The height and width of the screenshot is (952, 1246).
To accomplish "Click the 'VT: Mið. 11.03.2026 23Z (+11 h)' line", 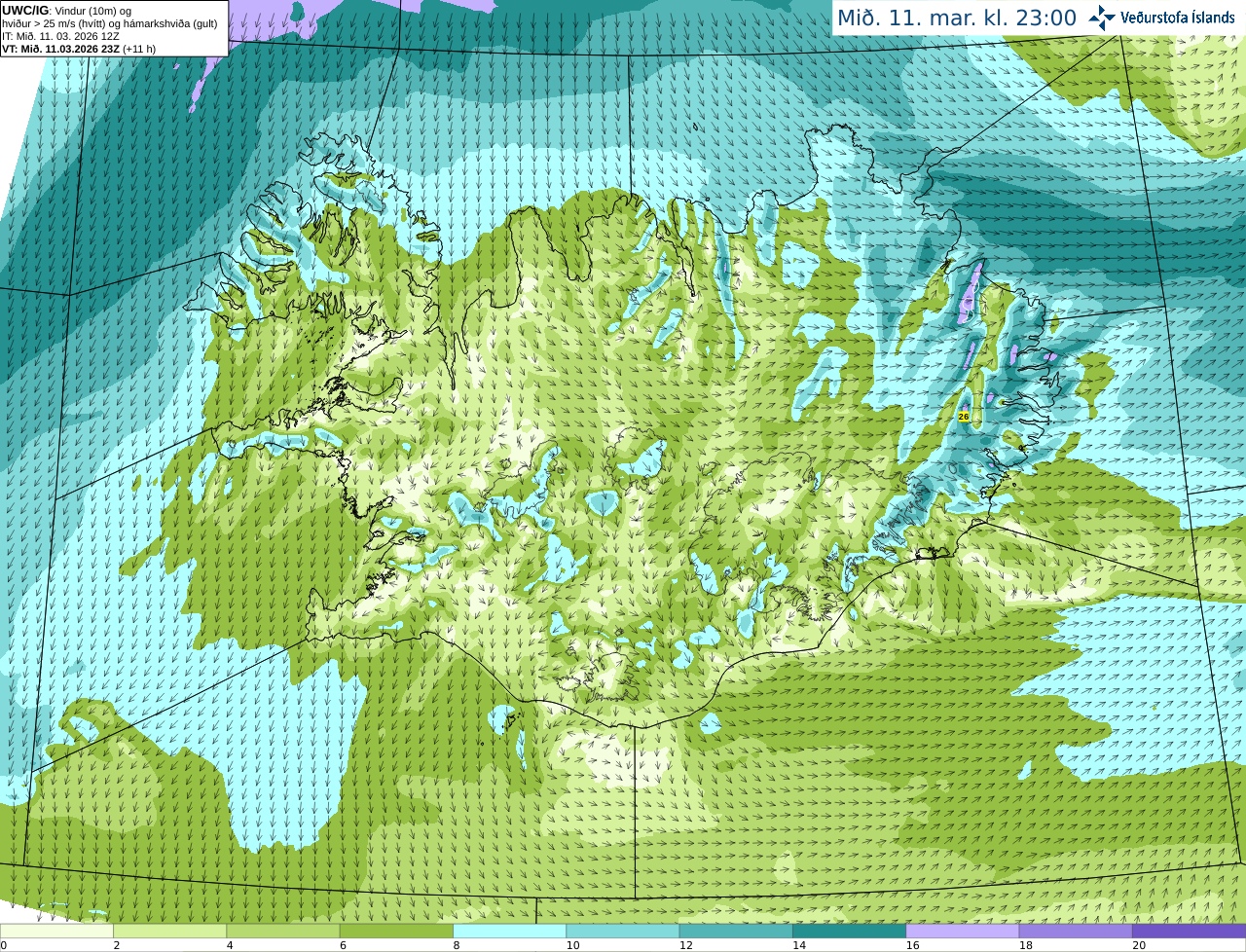I will (79, 49).
